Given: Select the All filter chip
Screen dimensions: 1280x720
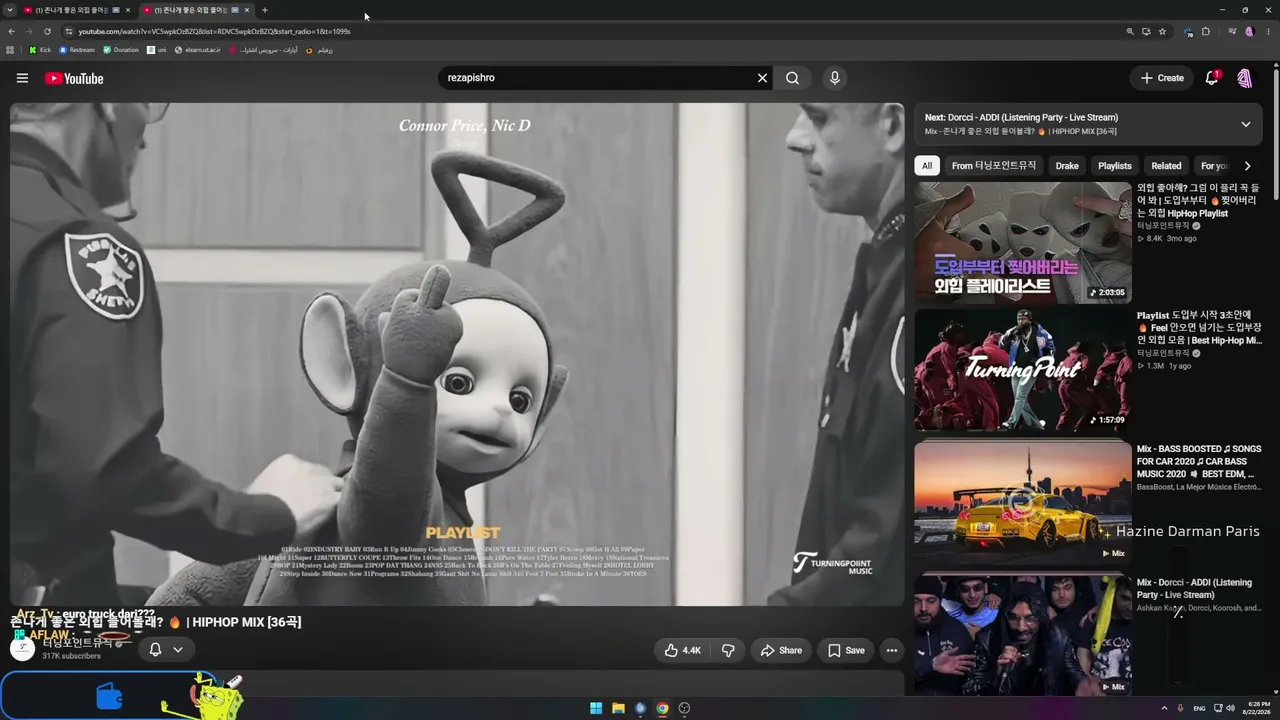Looking at the screenshot, I should (x=927, y=166).
